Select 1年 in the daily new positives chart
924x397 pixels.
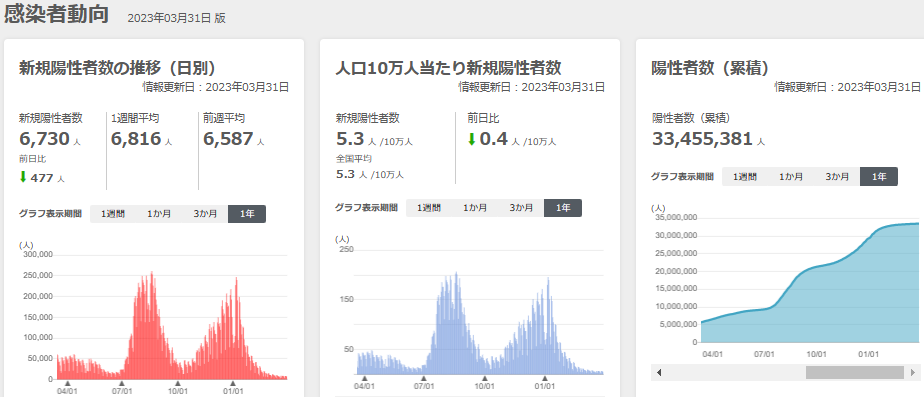point(247,214)
